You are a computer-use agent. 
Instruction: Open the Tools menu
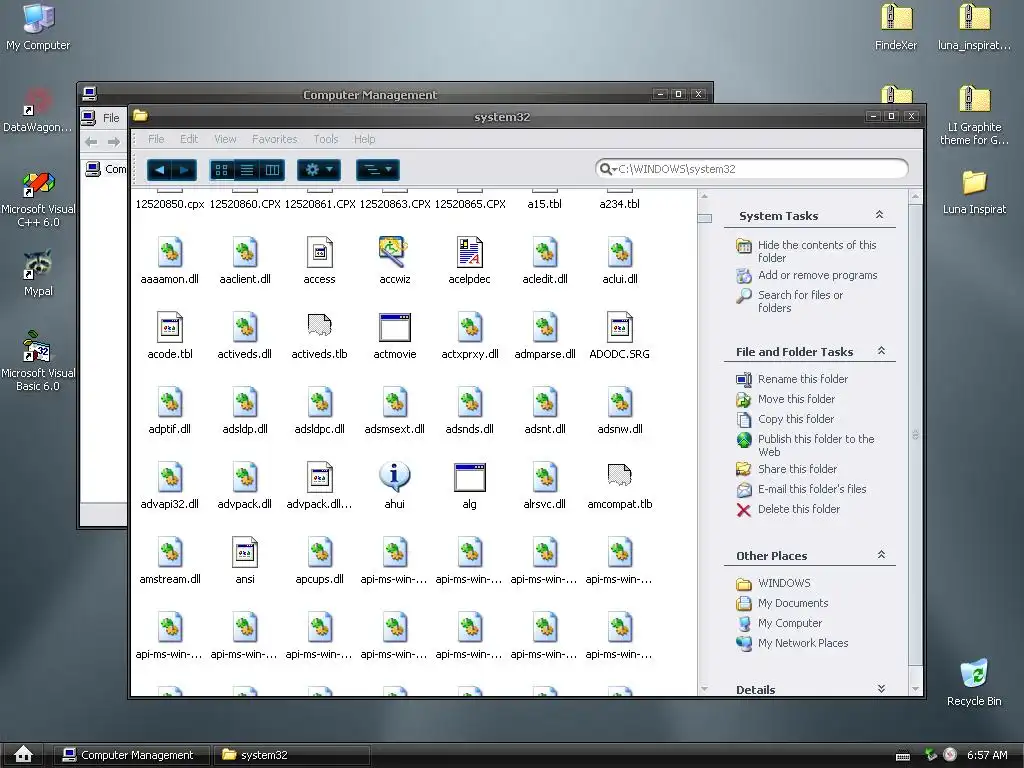tap(325, 139)
